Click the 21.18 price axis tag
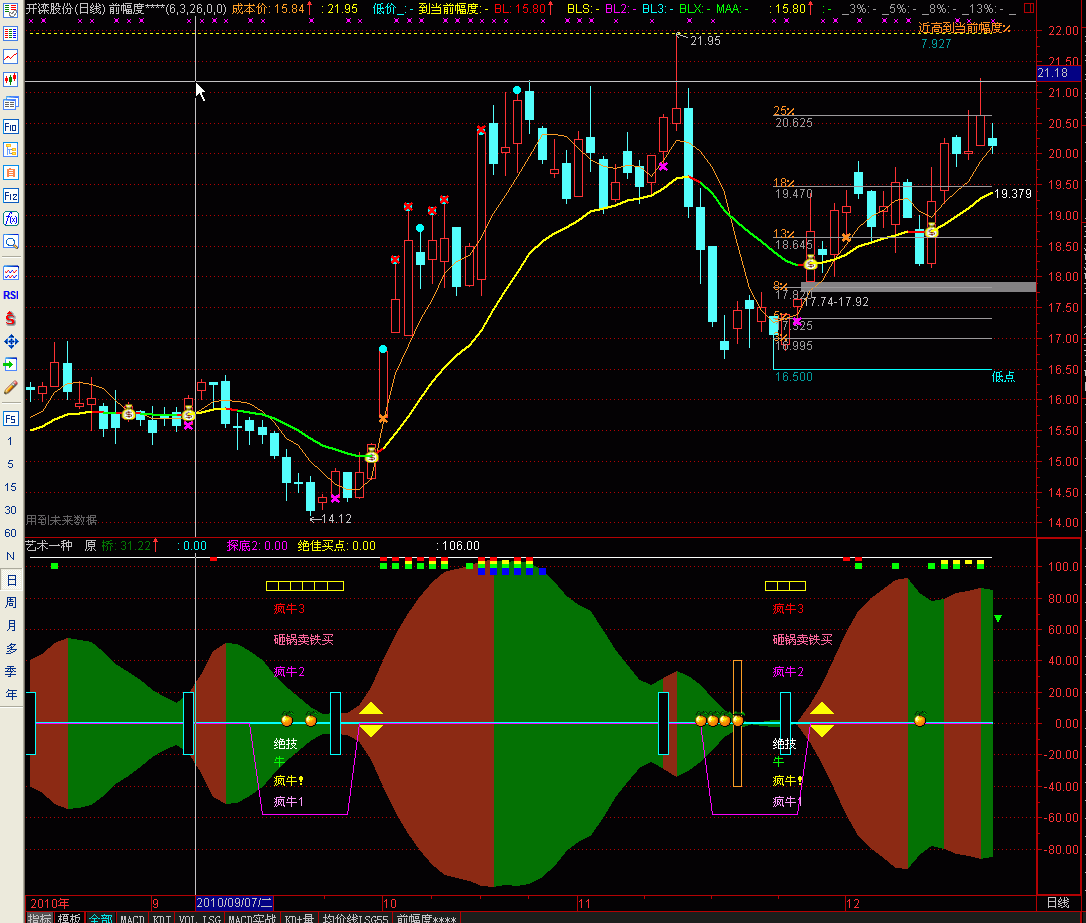Image resolution: width=1086 pixels, height=923 pixels. click(1057, 73)
